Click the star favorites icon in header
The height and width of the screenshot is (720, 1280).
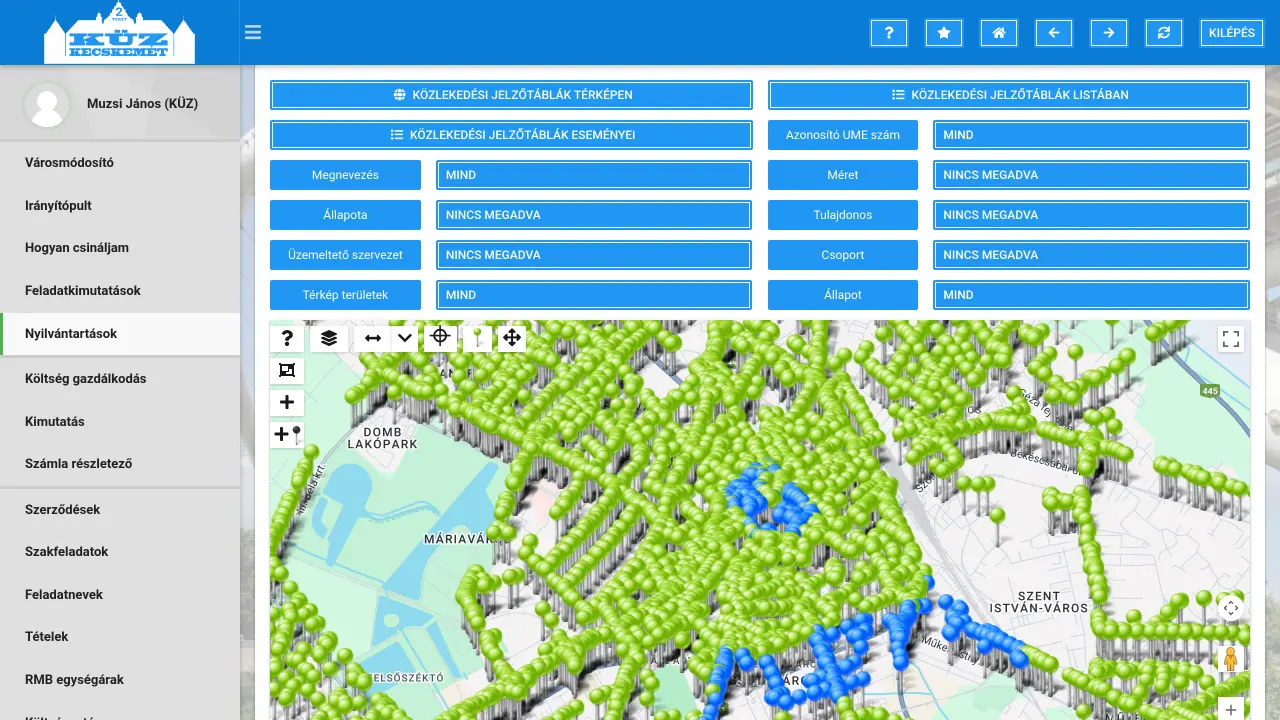pyautogui.click(x=943, y=33)
